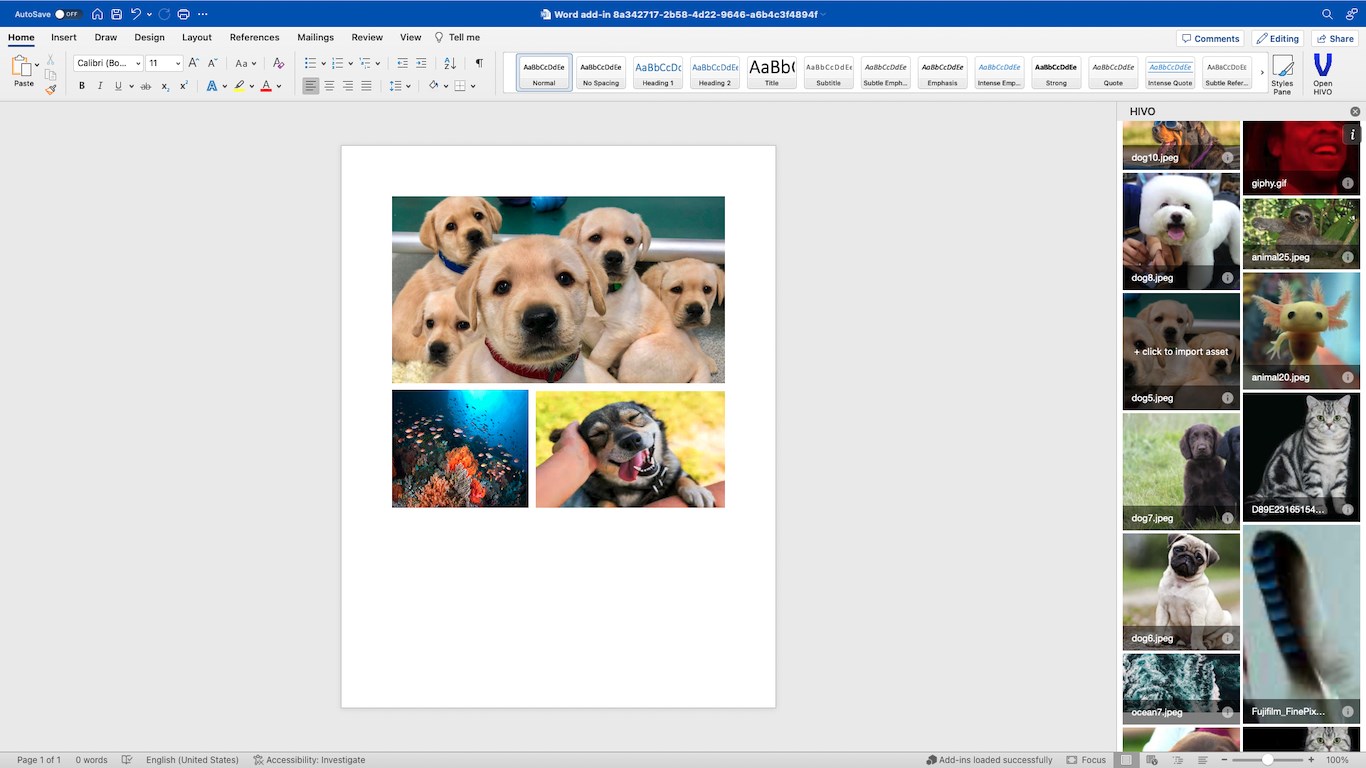Viewport: 1366px width, 768px height.
Task: Click the Sort A-Z icon
Action: [449, 63]
